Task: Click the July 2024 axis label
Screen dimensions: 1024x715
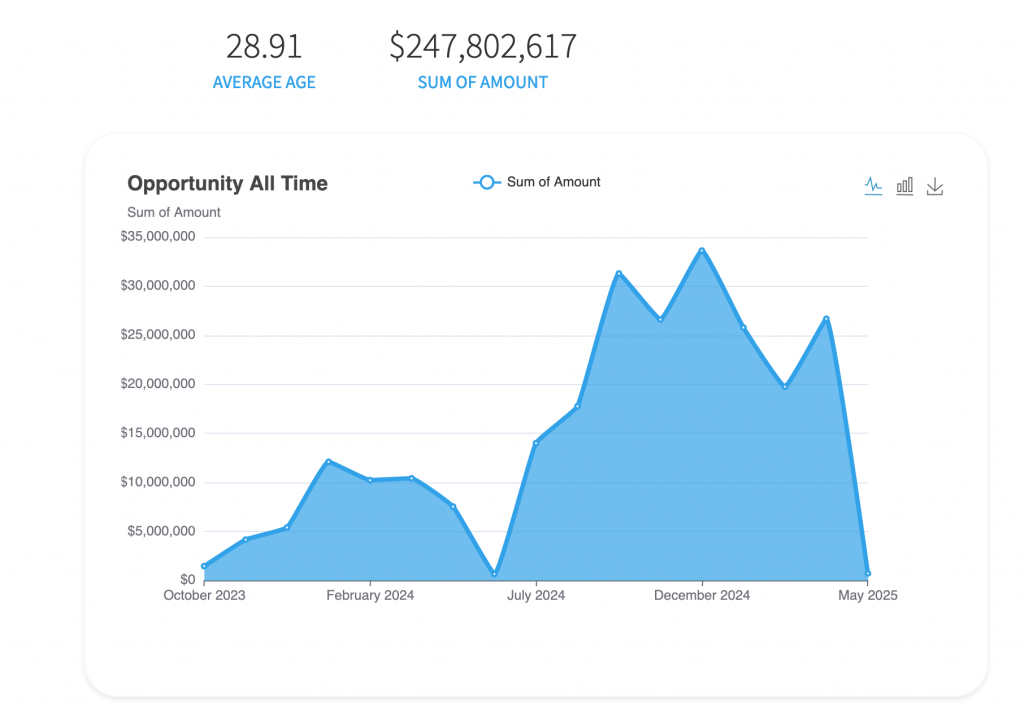Action: pos(537,595)
